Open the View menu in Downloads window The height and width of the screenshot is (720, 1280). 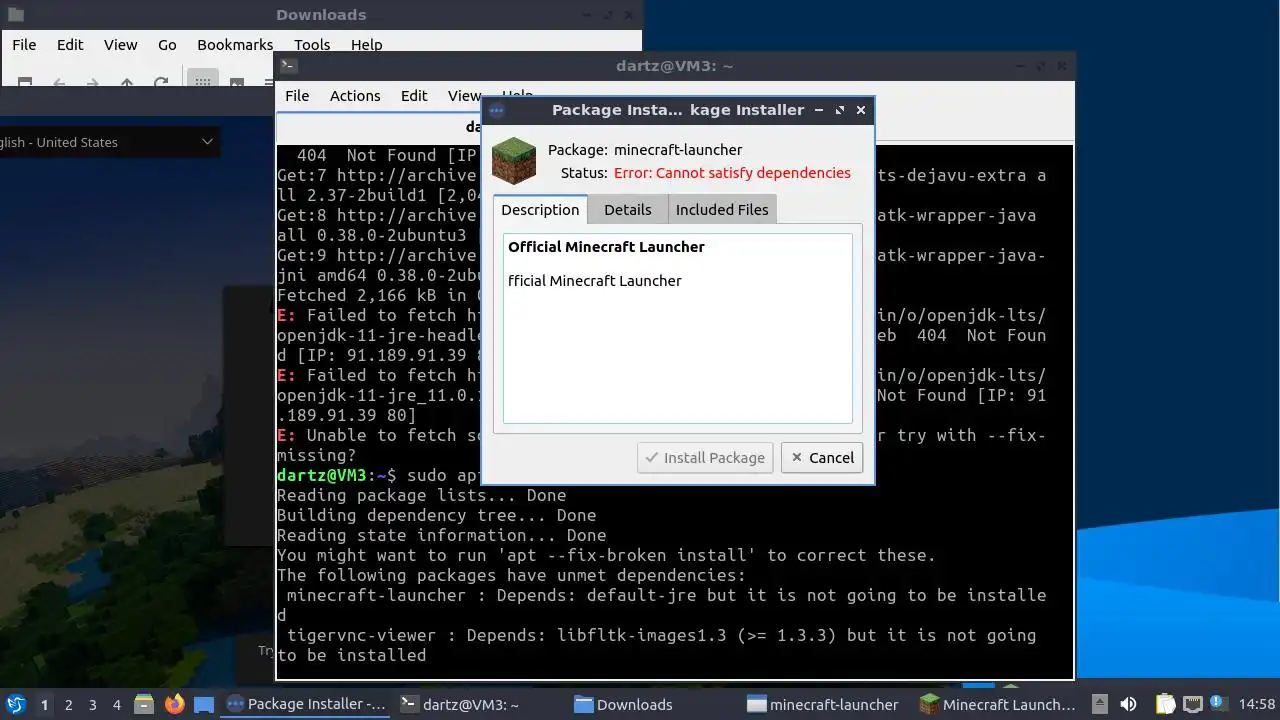[x=120, y=44]
